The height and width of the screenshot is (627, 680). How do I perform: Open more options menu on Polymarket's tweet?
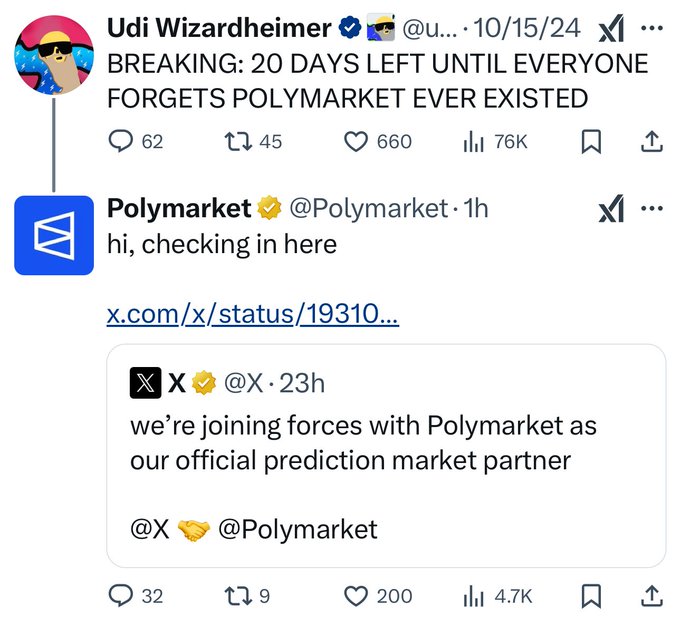[x=652, y=208]
